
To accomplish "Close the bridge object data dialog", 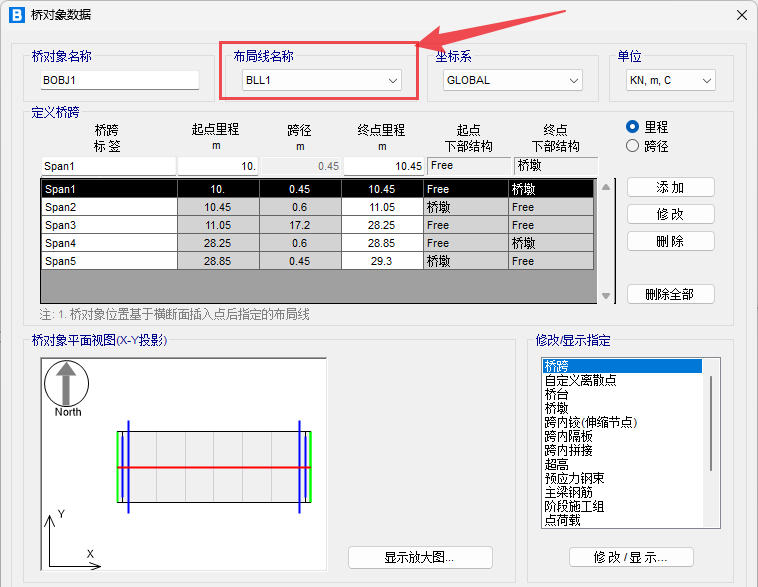I will click(741, 15).
